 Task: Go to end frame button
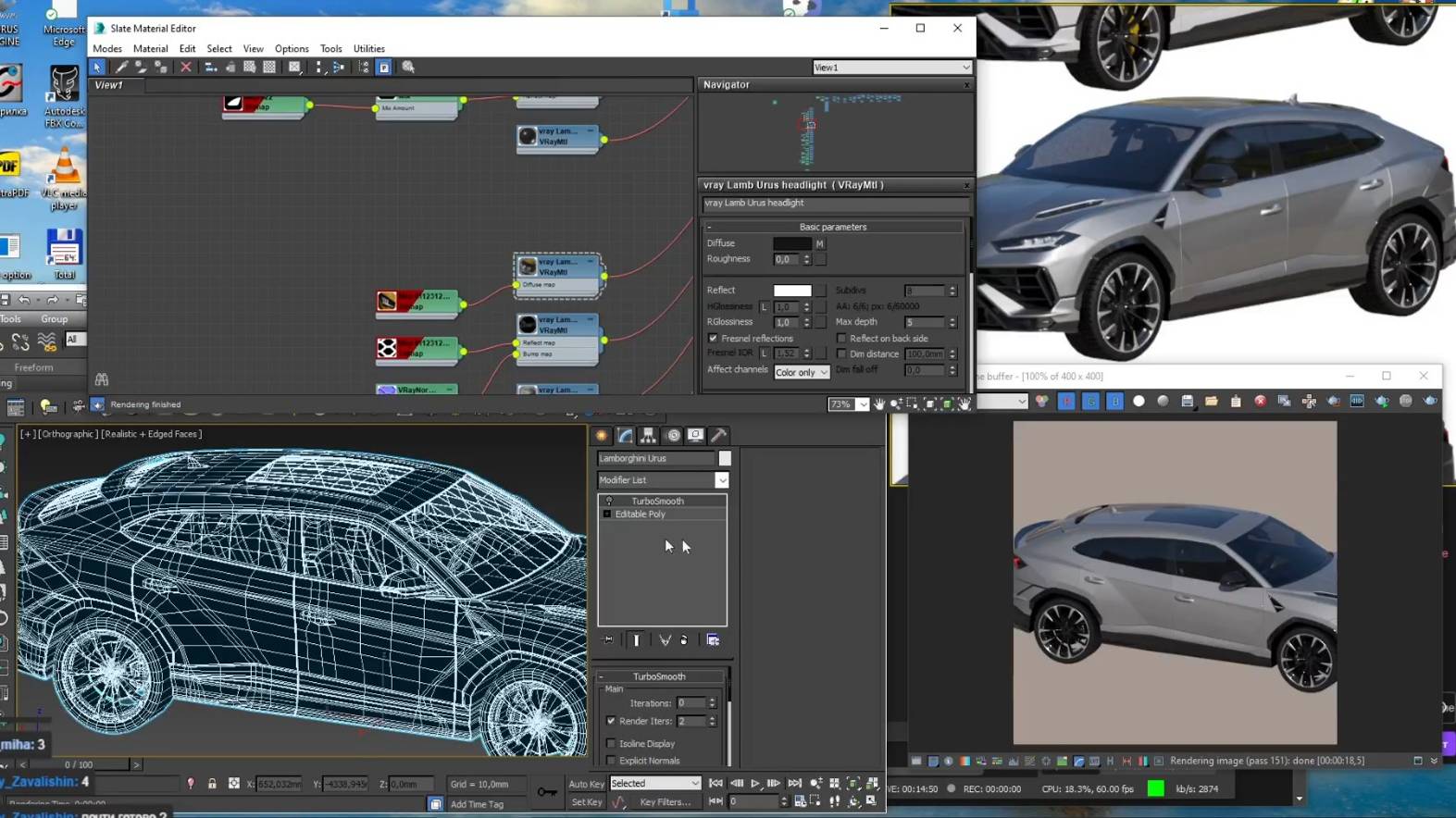click(794, 784)
